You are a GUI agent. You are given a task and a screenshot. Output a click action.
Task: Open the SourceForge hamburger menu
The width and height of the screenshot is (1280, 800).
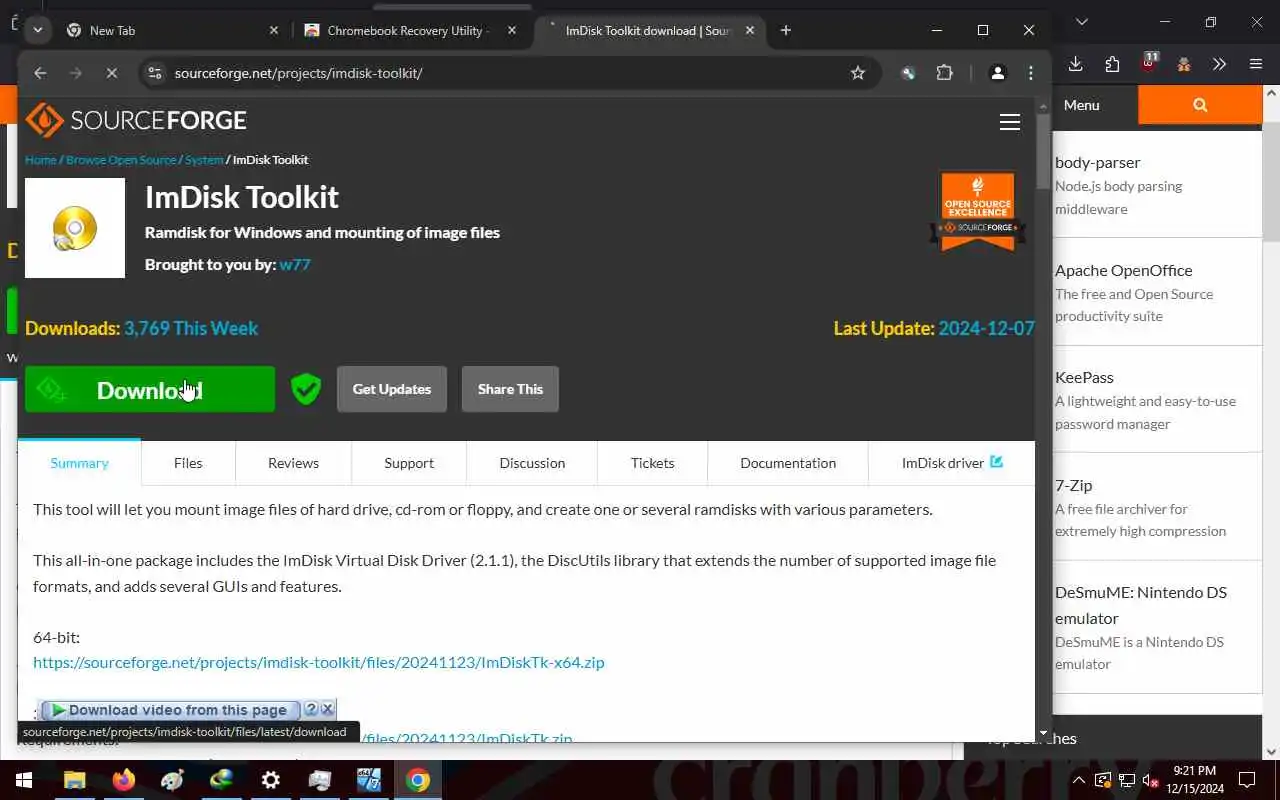pyautogui.click(x=1010, y=122)
